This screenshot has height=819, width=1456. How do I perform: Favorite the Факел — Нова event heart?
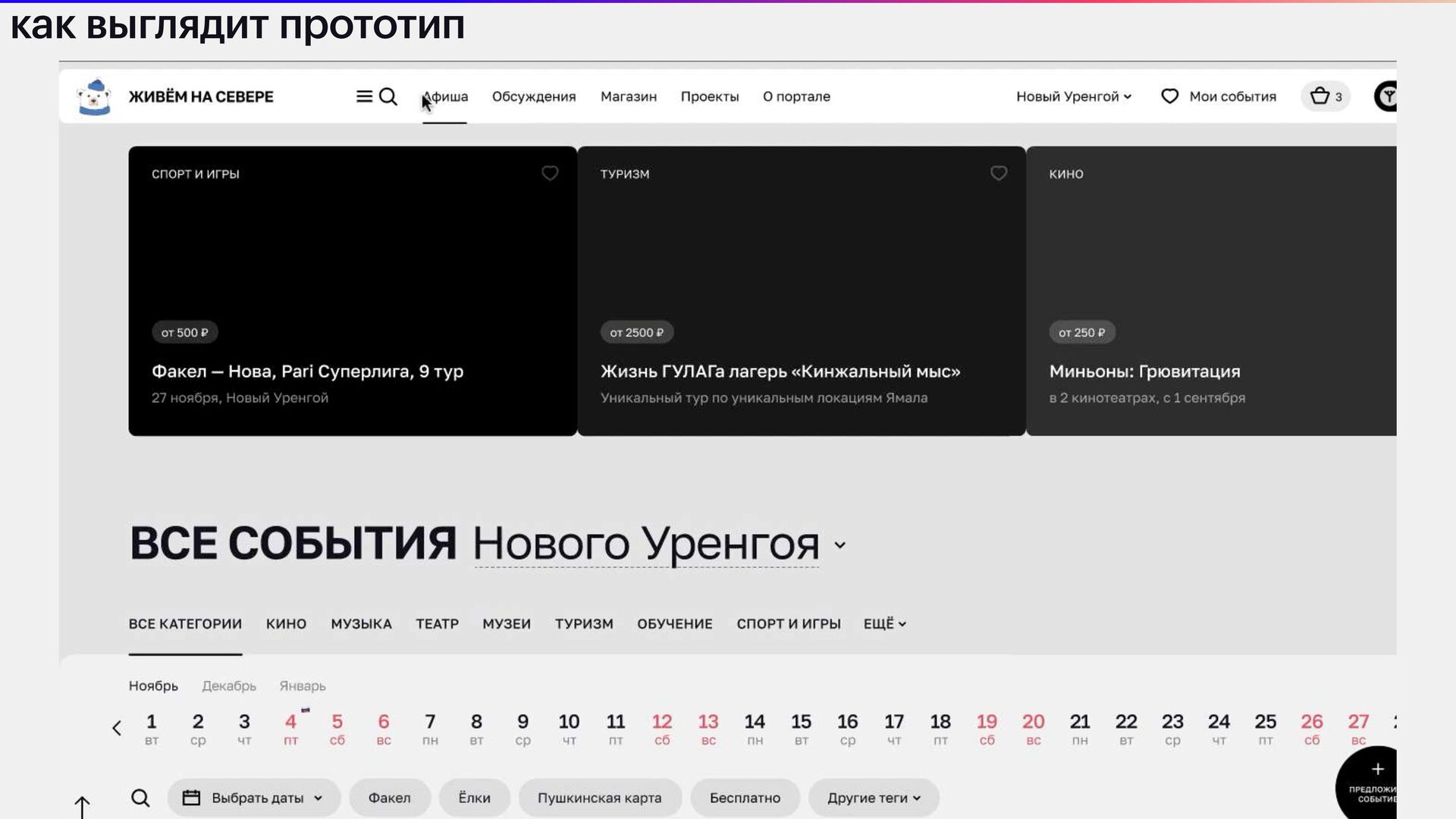550,174
